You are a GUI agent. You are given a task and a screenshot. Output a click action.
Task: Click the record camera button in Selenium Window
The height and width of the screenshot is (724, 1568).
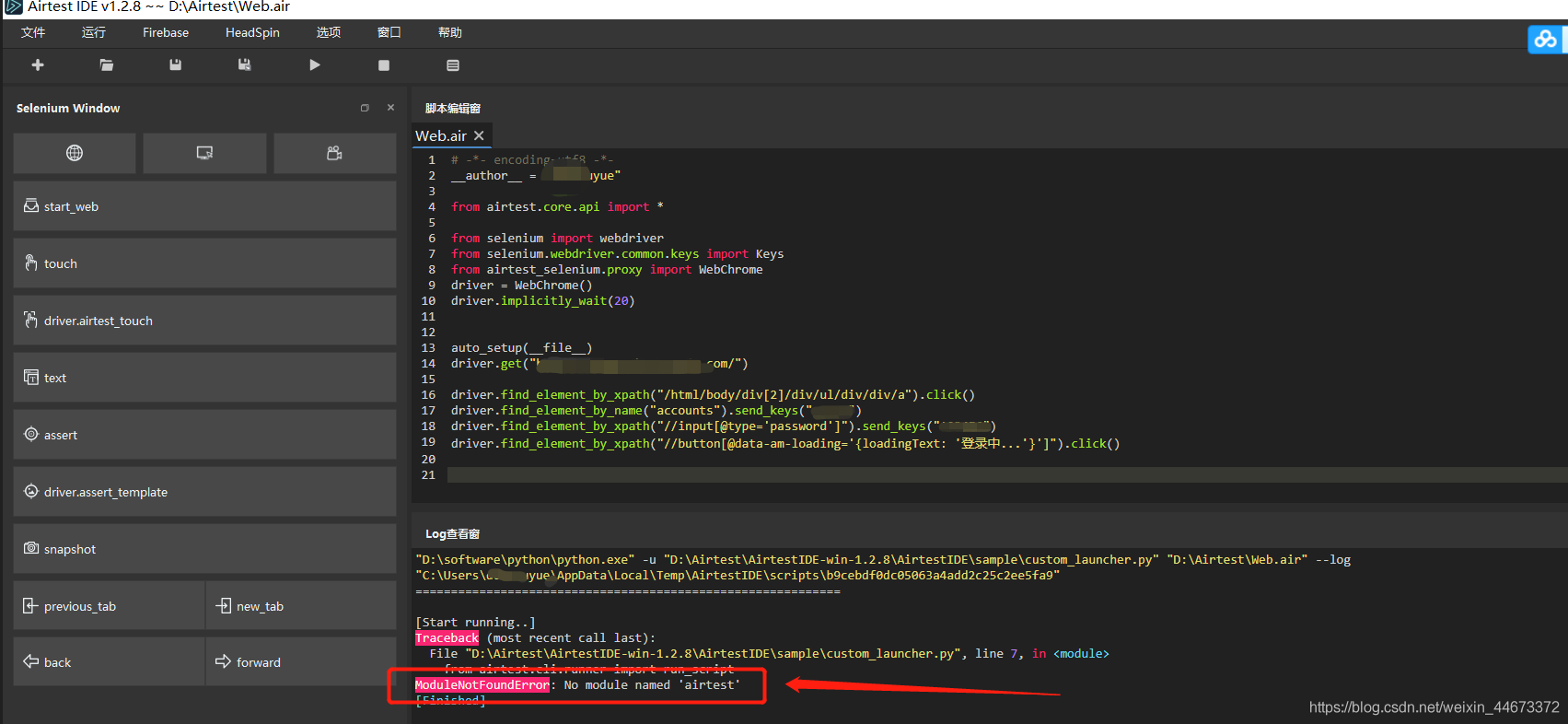point(334,153)
